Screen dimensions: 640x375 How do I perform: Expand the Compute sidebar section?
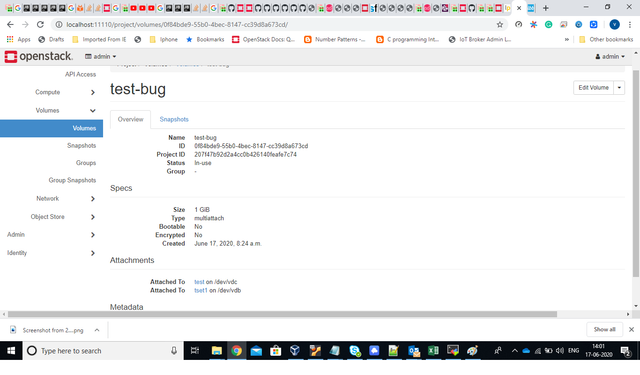click(93, 92)
